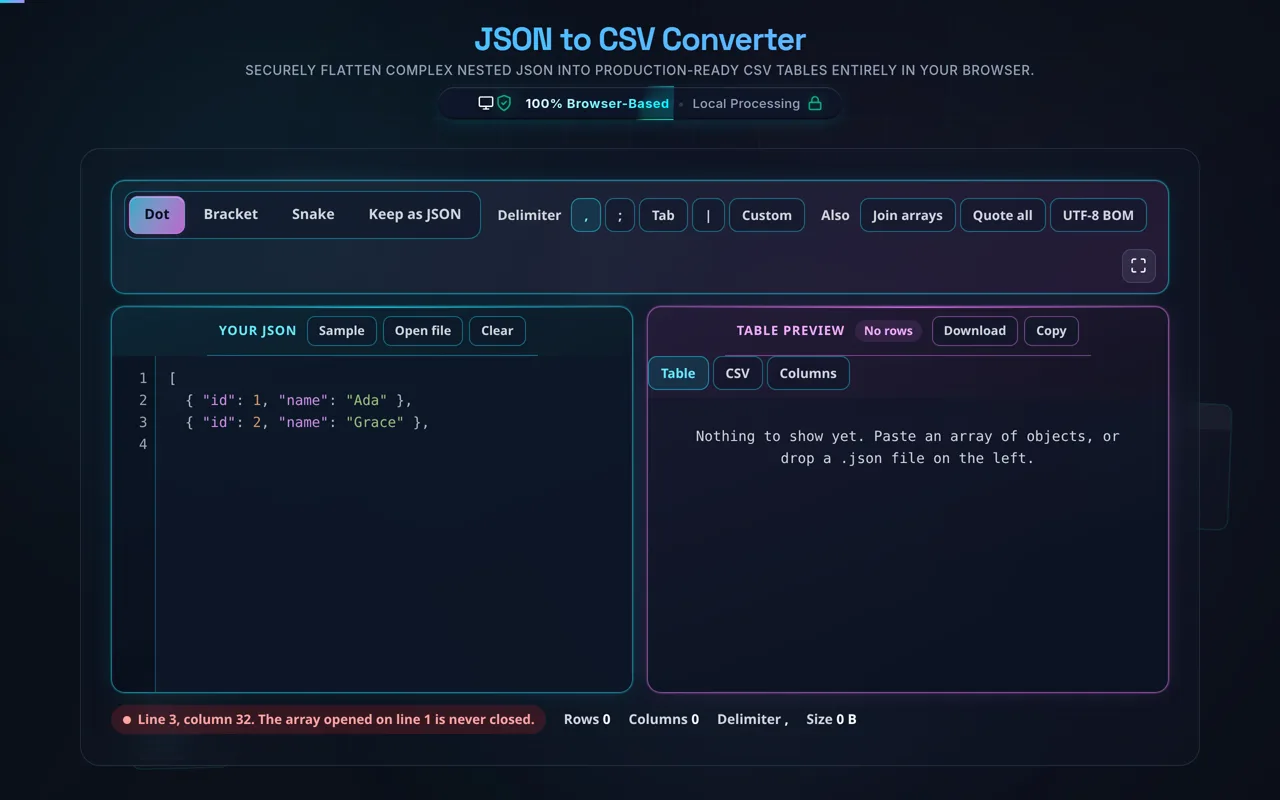
Task: Choose the Custom delimiter option
Action: pos(767,215)
